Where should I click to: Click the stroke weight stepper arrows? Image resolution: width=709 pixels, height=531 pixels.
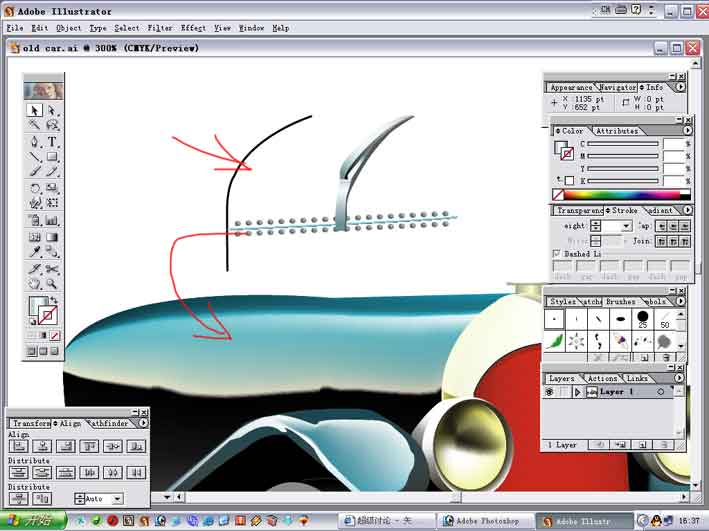(x=596, y=226)
